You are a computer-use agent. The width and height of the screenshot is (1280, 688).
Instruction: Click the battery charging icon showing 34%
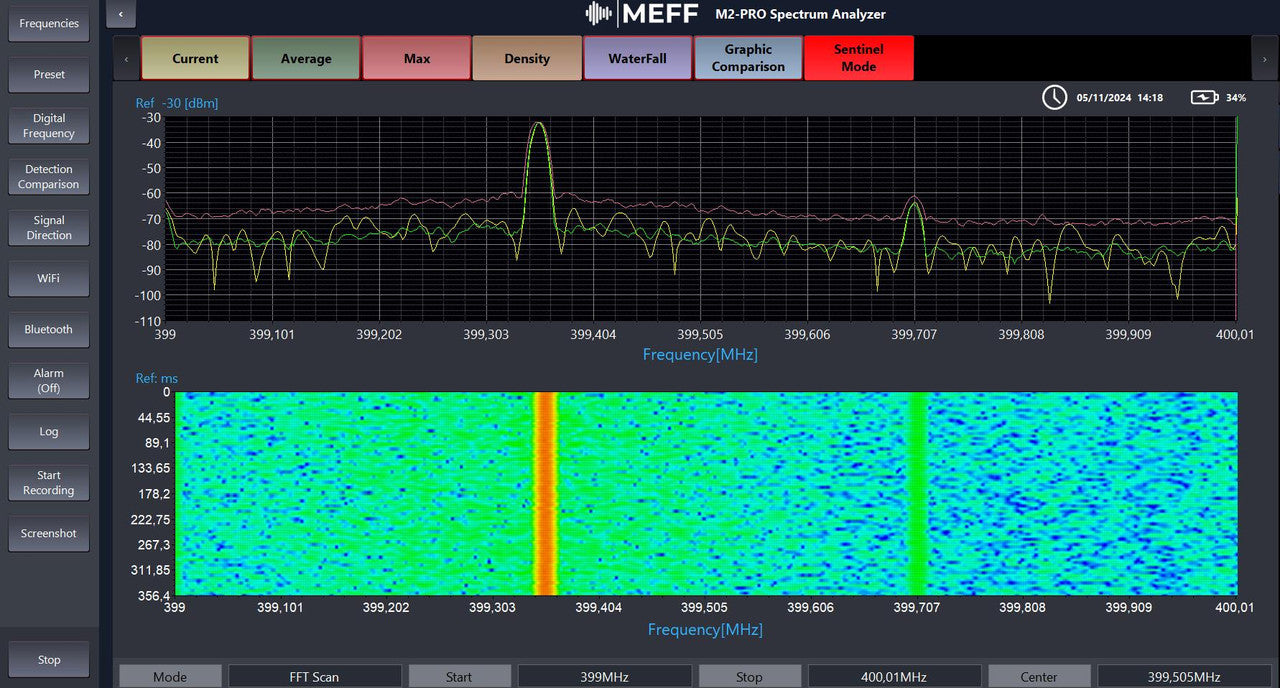point(1207,97)
